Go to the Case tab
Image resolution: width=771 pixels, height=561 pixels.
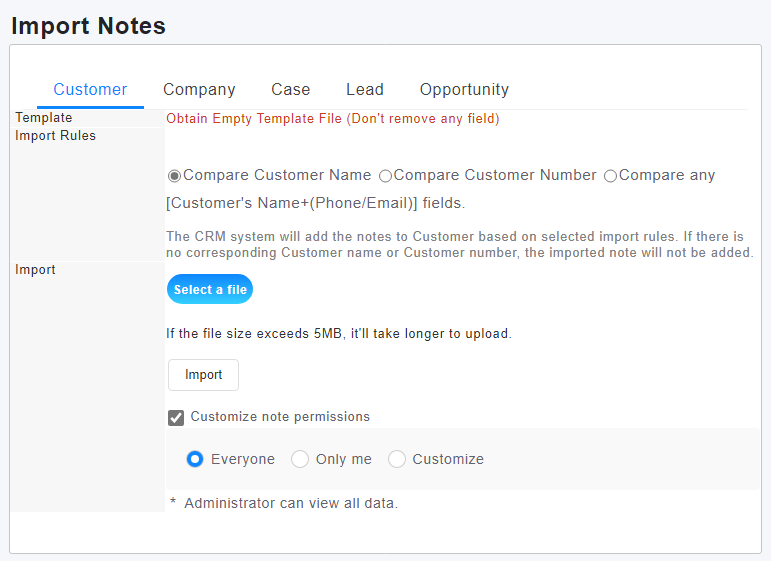(x=291, y=90)
